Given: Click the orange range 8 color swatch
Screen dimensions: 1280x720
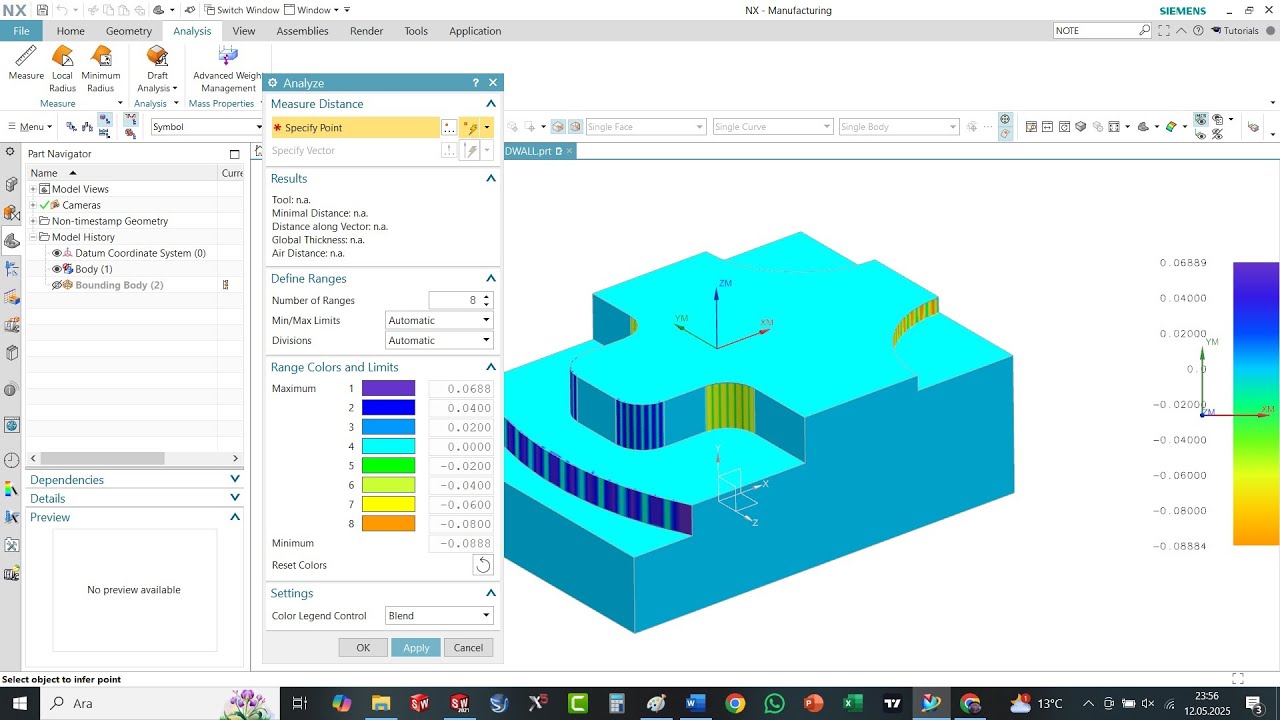Looking at the screenshot, I should (388, 523).
